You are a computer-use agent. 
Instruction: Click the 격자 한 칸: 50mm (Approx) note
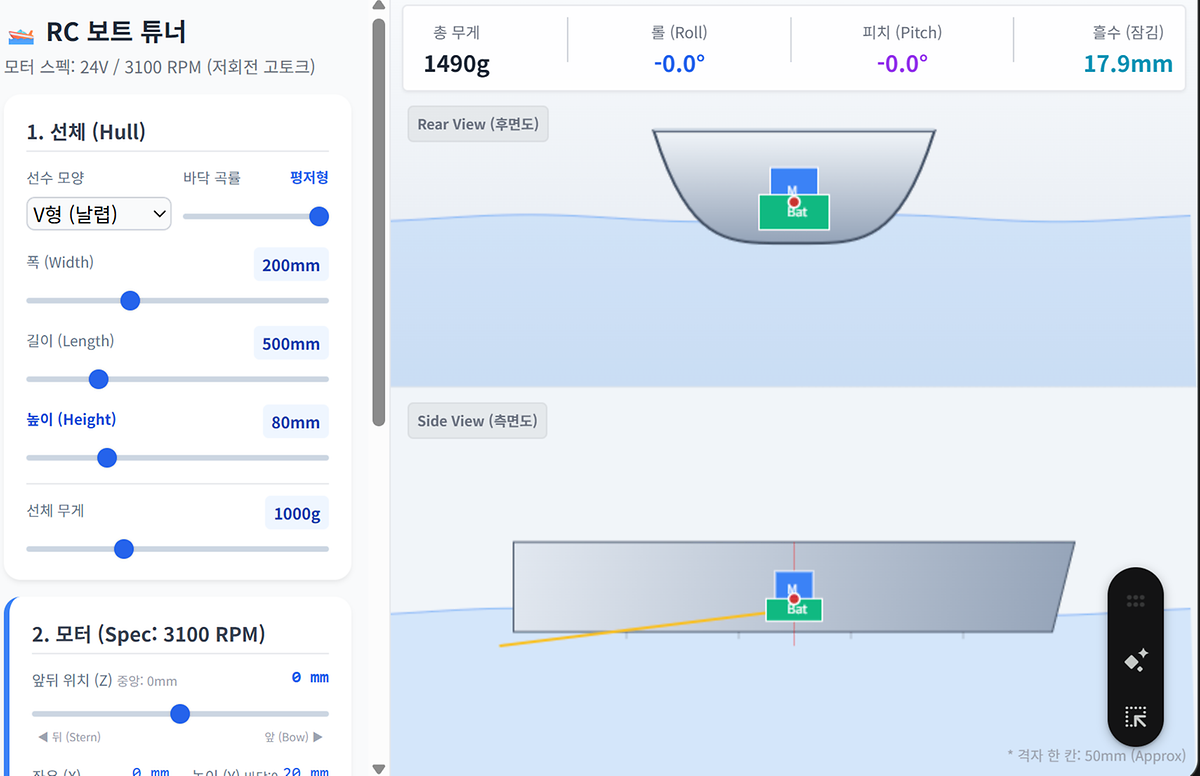tap(1096, 755)
